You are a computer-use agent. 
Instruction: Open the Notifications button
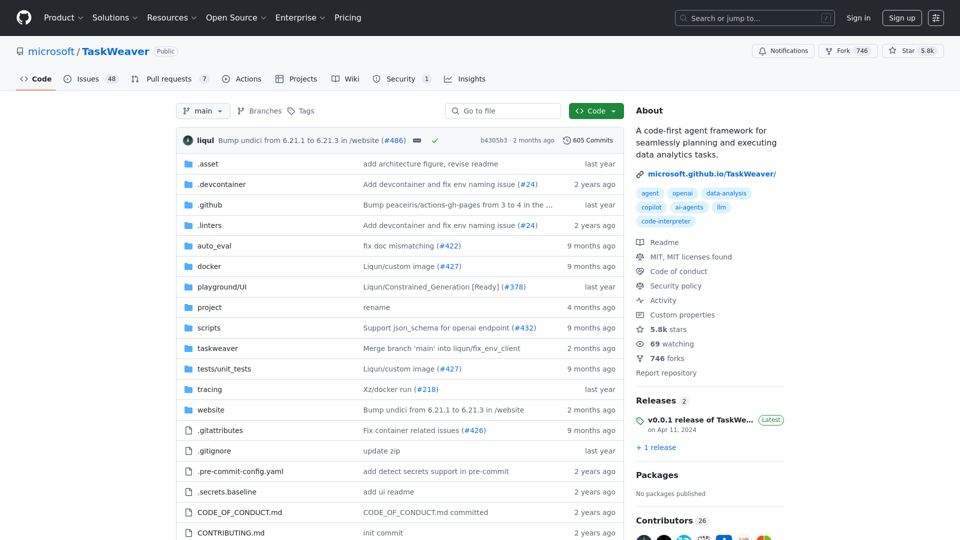783,51
